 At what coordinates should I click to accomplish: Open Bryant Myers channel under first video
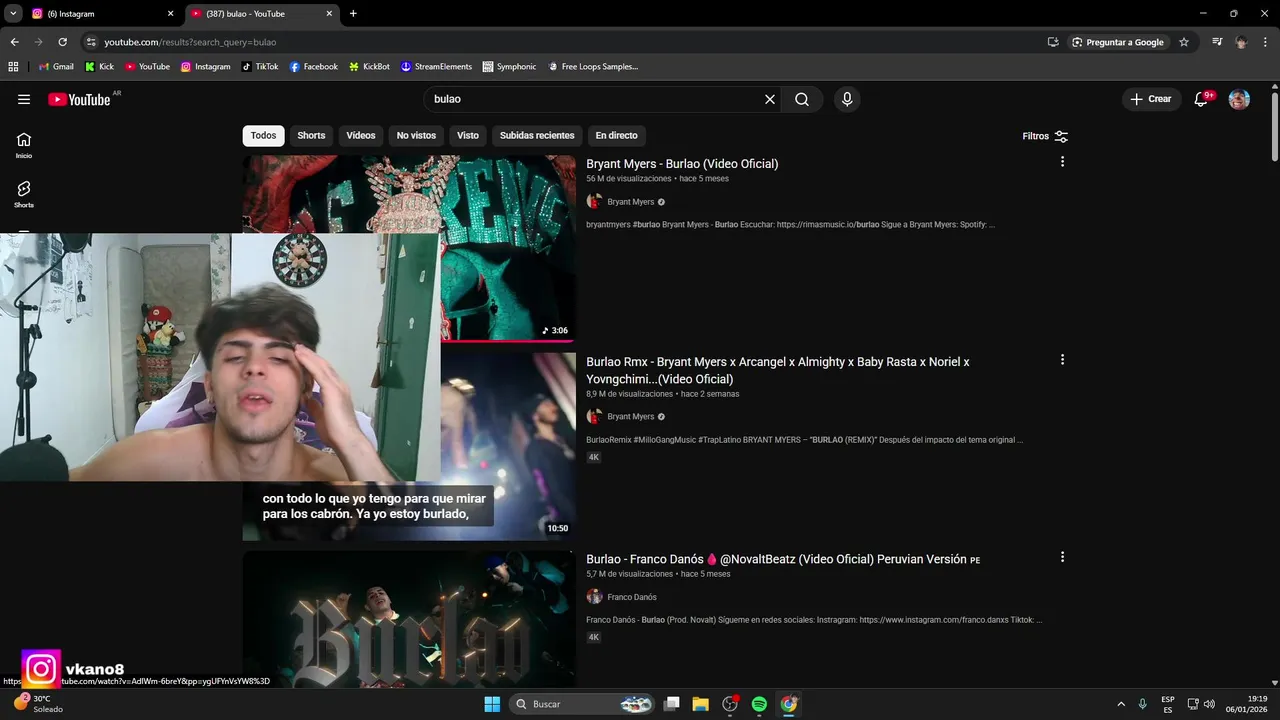(x=630, y=202)
